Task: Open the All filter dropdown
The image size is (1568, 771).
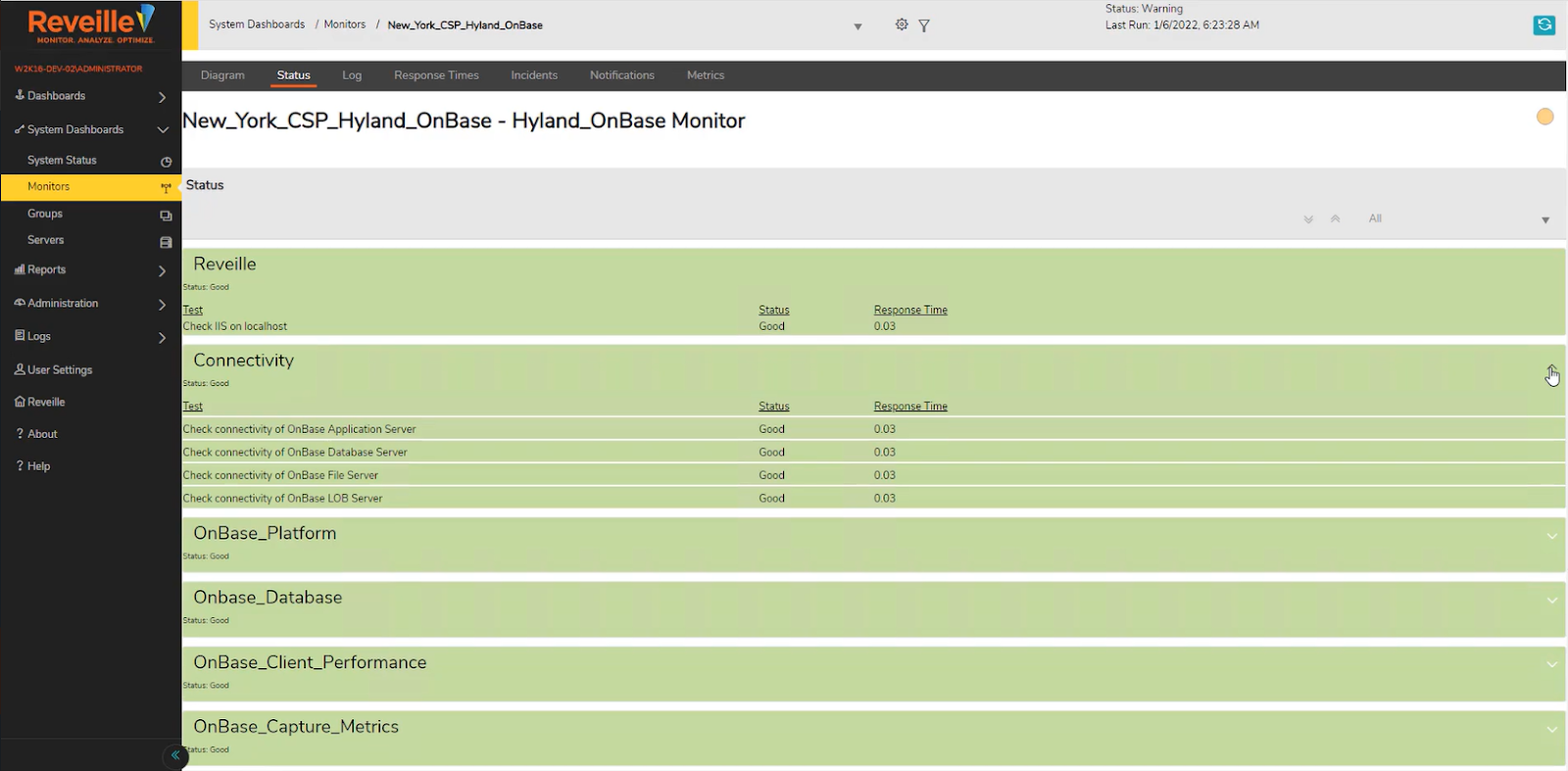Action: click(1459, 218)
